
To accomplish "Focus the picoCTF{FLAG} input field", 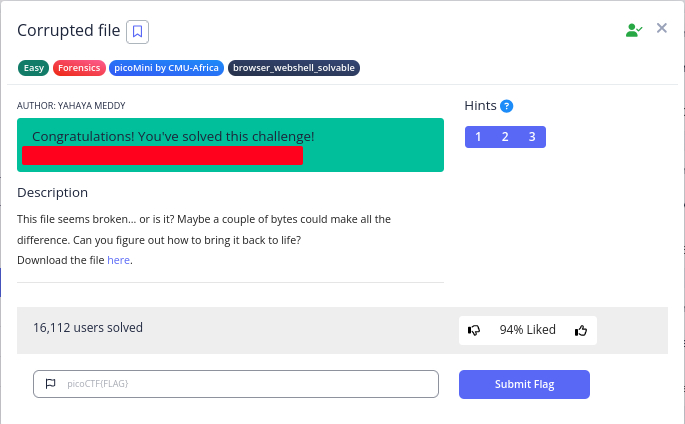I will [x=250, y=384].
